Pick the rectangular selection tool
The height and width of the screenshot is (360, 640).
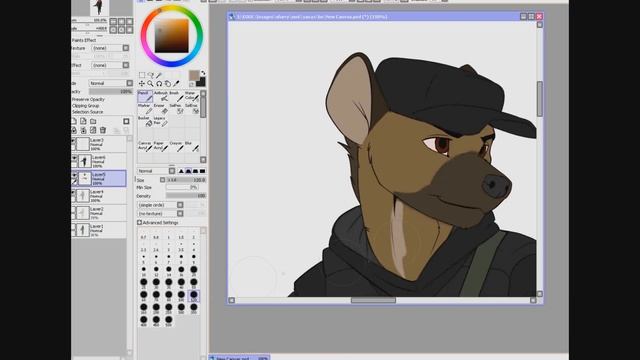pos(142,75)
